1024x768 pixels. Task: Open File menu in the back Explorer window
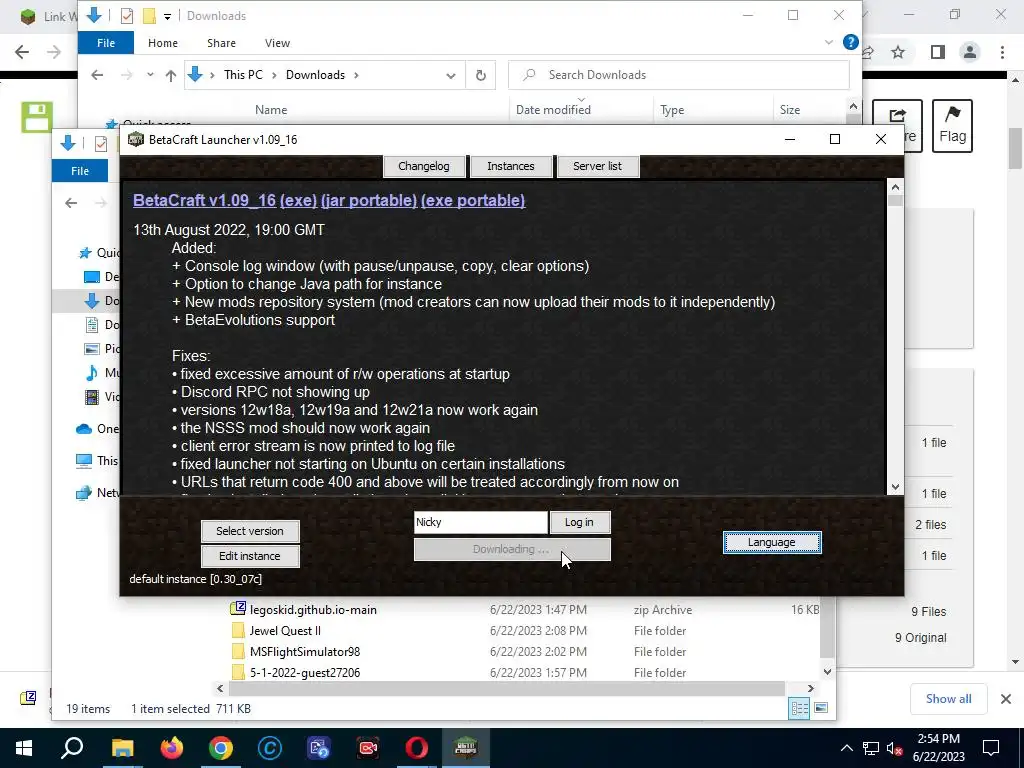[x=80, y=170]
